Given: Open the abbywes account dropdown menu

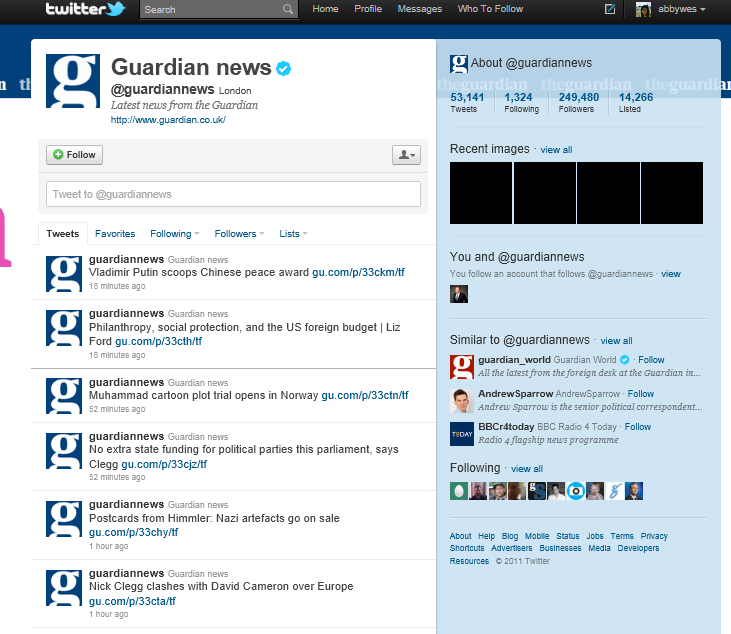Looking at the screenshot, I should pyautogui.click(x=681, y=9).
